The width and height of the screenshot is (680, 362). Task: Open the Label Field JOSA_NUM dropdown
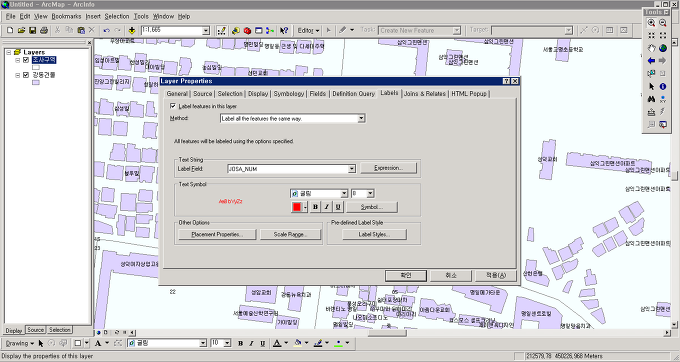(x=352, y=169)
